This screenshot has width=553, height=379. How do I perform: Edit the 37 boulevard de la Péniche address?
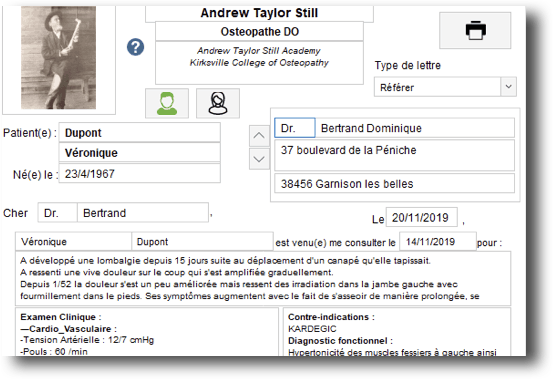[x=394, y=155]
